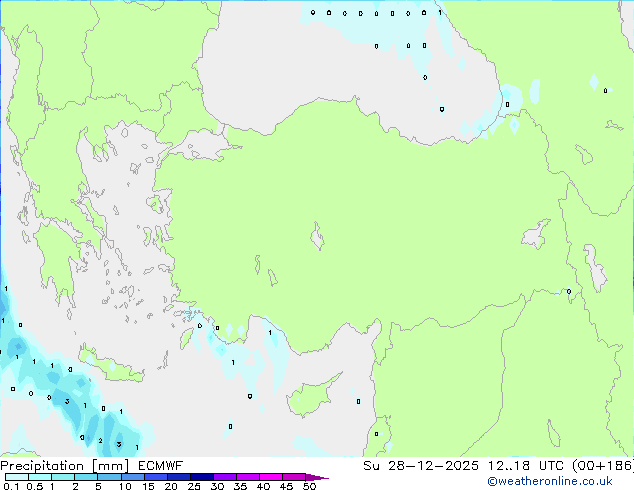Click the '(00+186)' forecast hour text
Image resolution: width=634 pixels, height=490 pixels.
point(603,466)
